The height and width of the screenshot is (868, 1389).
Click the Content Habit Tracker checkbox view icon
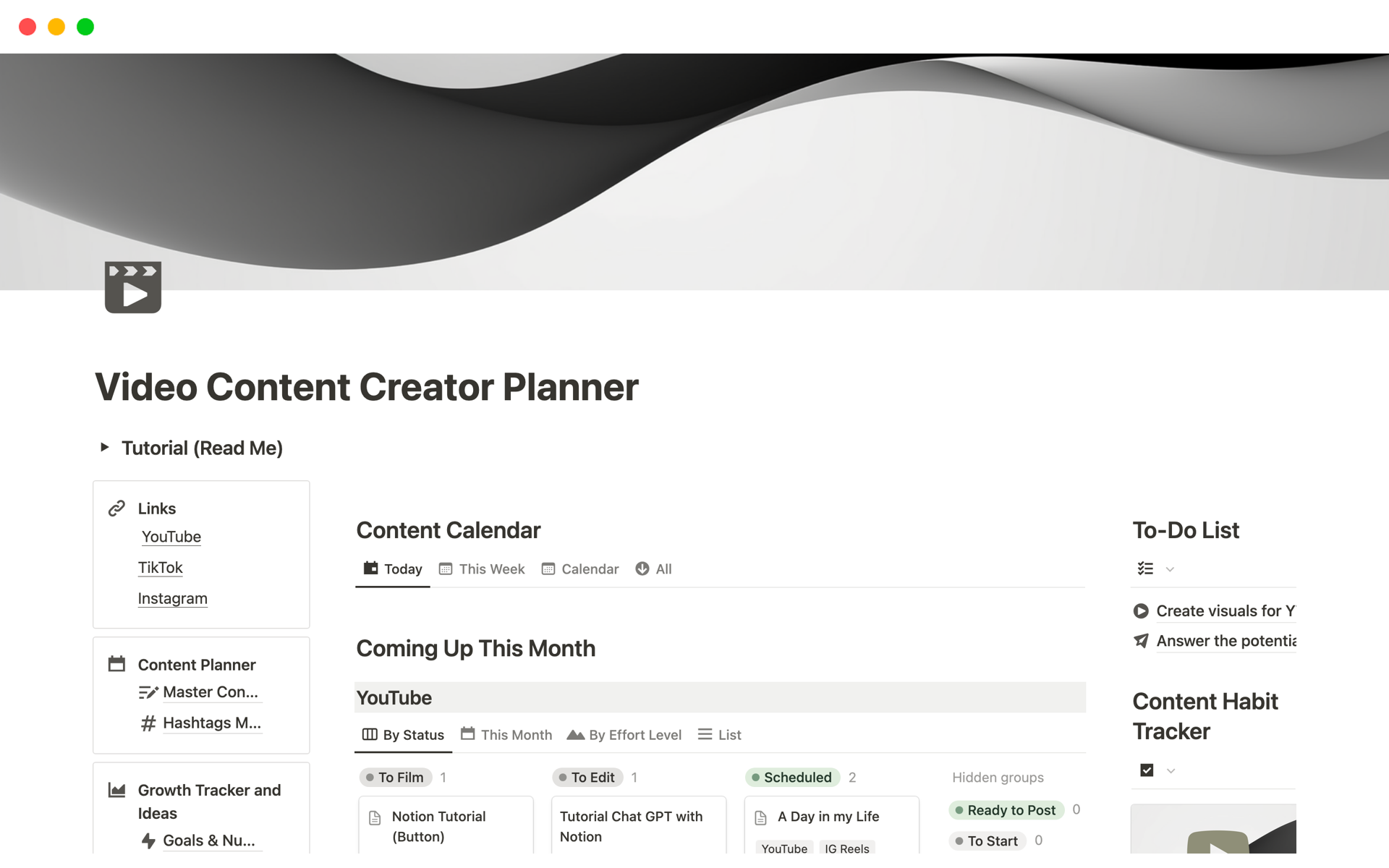(x=1147, y=770)
